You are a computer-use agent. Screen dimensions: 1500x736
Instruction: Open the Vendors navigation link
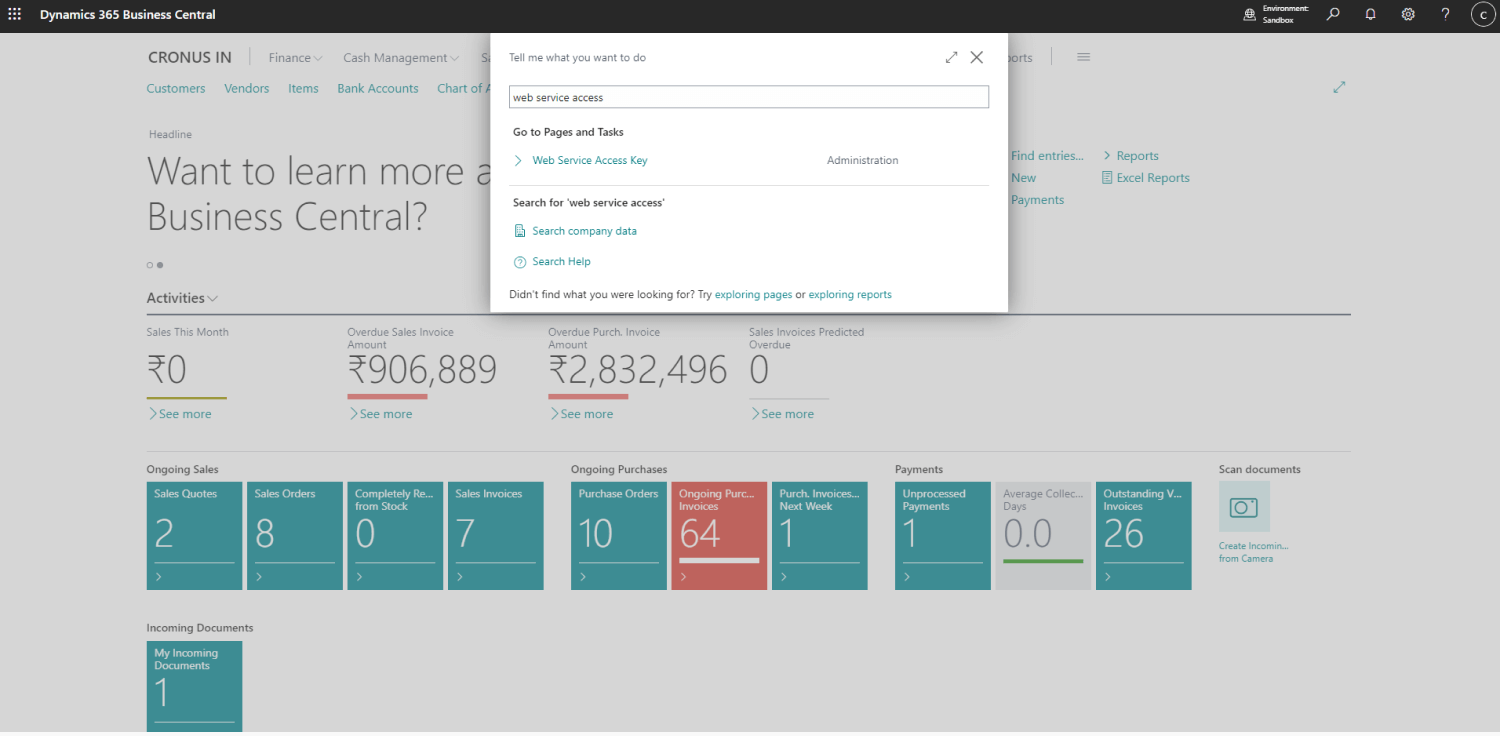tap(247, 88)
